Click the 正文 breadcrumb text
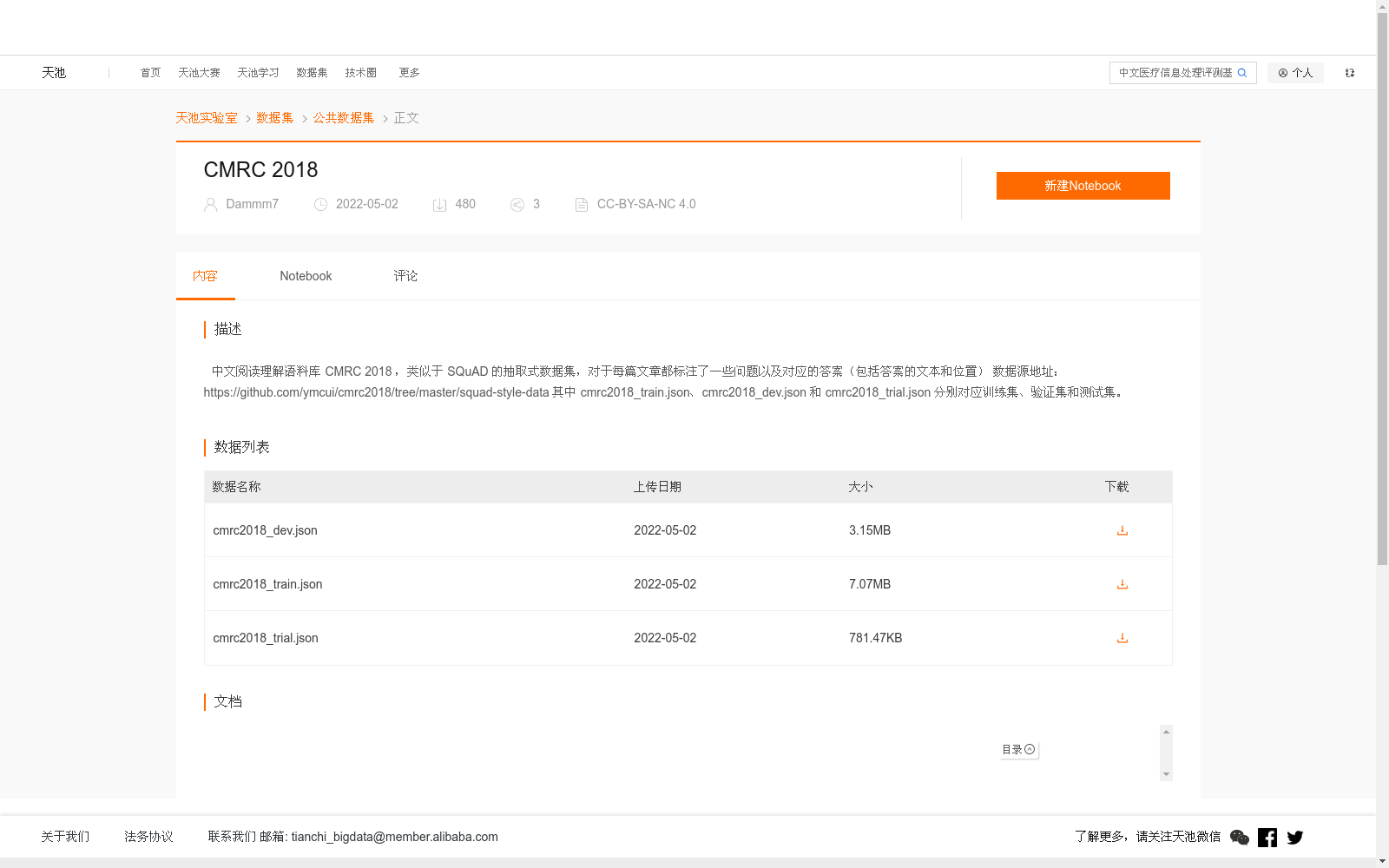This screenshot has height=868, width=1389. [406, 118]
